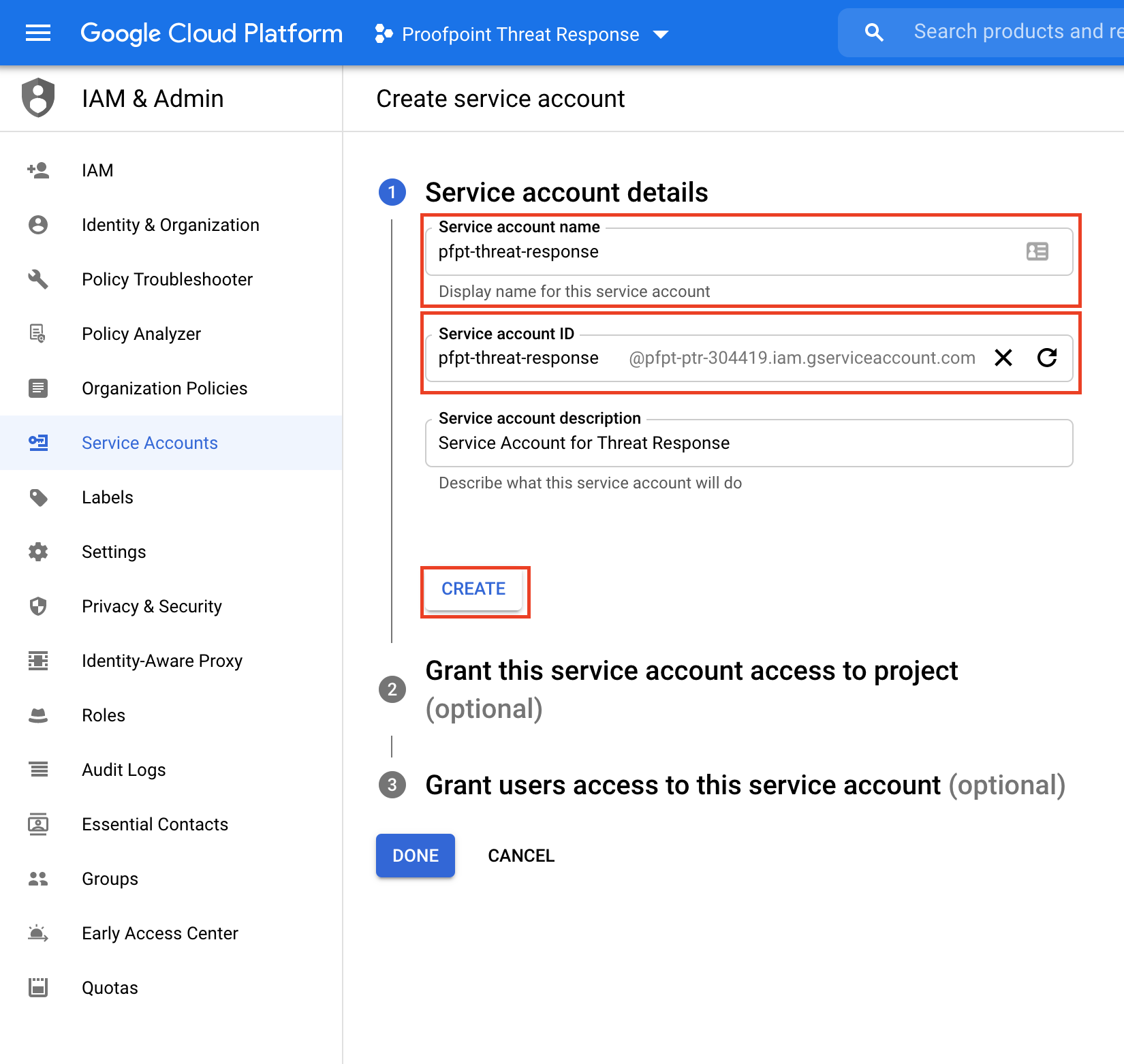Cancel service account creation
1124x1064 pixels.
pos(521,856)
